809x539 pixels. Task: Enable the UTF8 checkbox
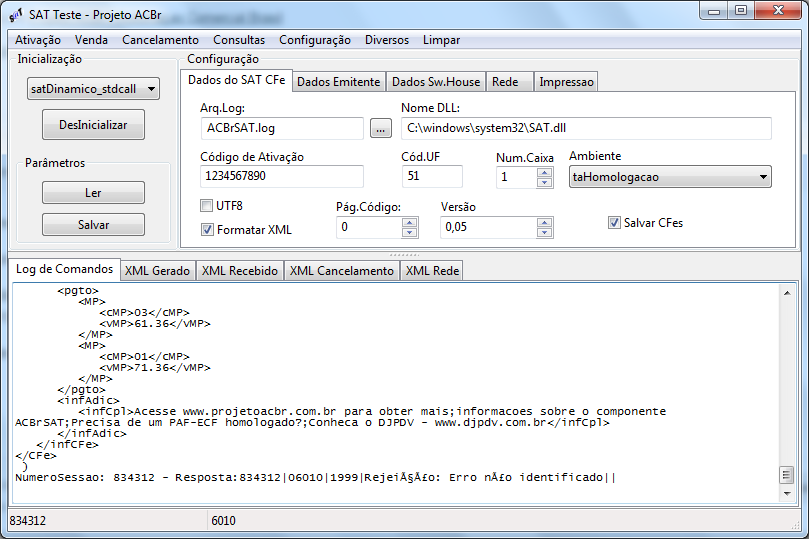click(206, 206)
